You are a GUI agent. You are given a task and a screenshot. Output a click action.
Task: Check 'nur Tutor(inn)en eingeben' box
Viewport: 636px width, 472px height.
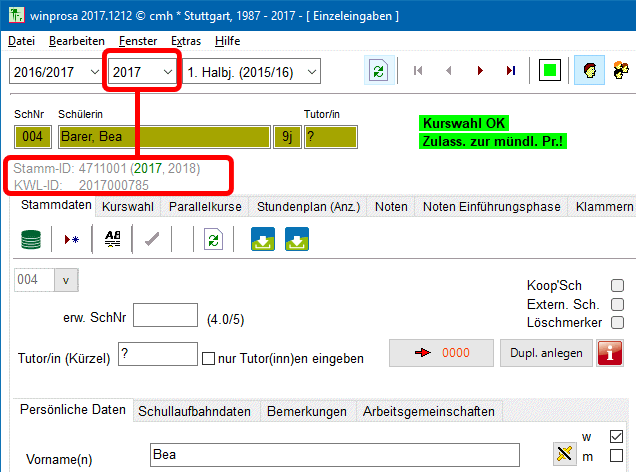pyautogui.click(x=209, y=358)
